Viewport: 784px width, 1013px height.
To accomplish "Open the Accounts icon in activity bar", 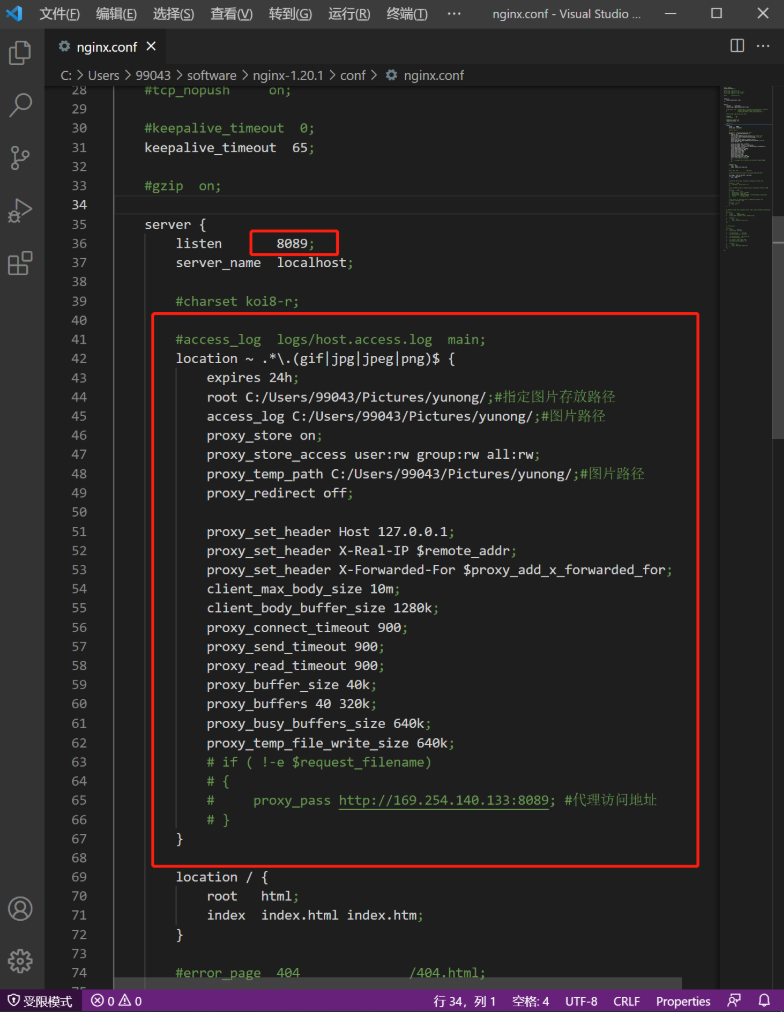I will tap(20, 908).
